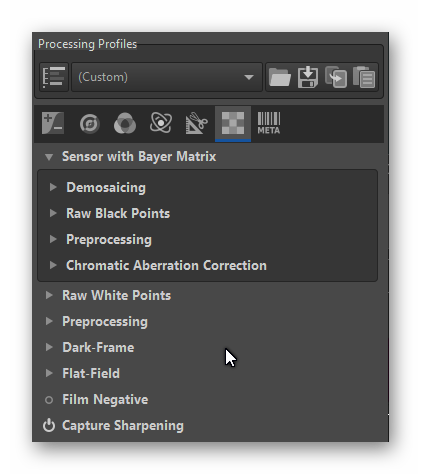Copy the current profile to clipboard
Viewport: 421px width, 474px height.
[336, 77]
